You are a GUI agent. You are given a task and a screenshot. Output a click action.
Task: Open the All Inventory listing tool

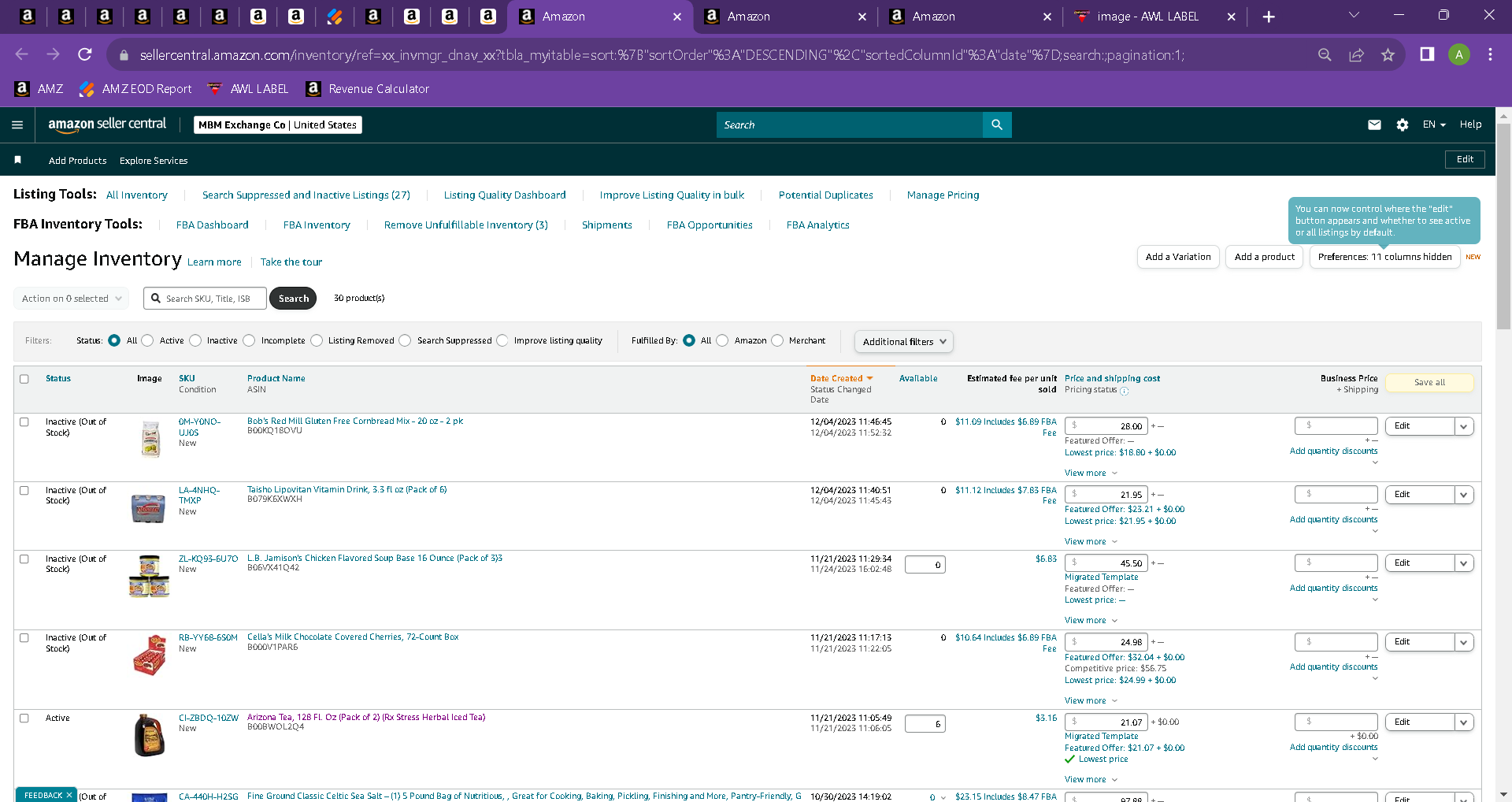[x=137, y=195]
